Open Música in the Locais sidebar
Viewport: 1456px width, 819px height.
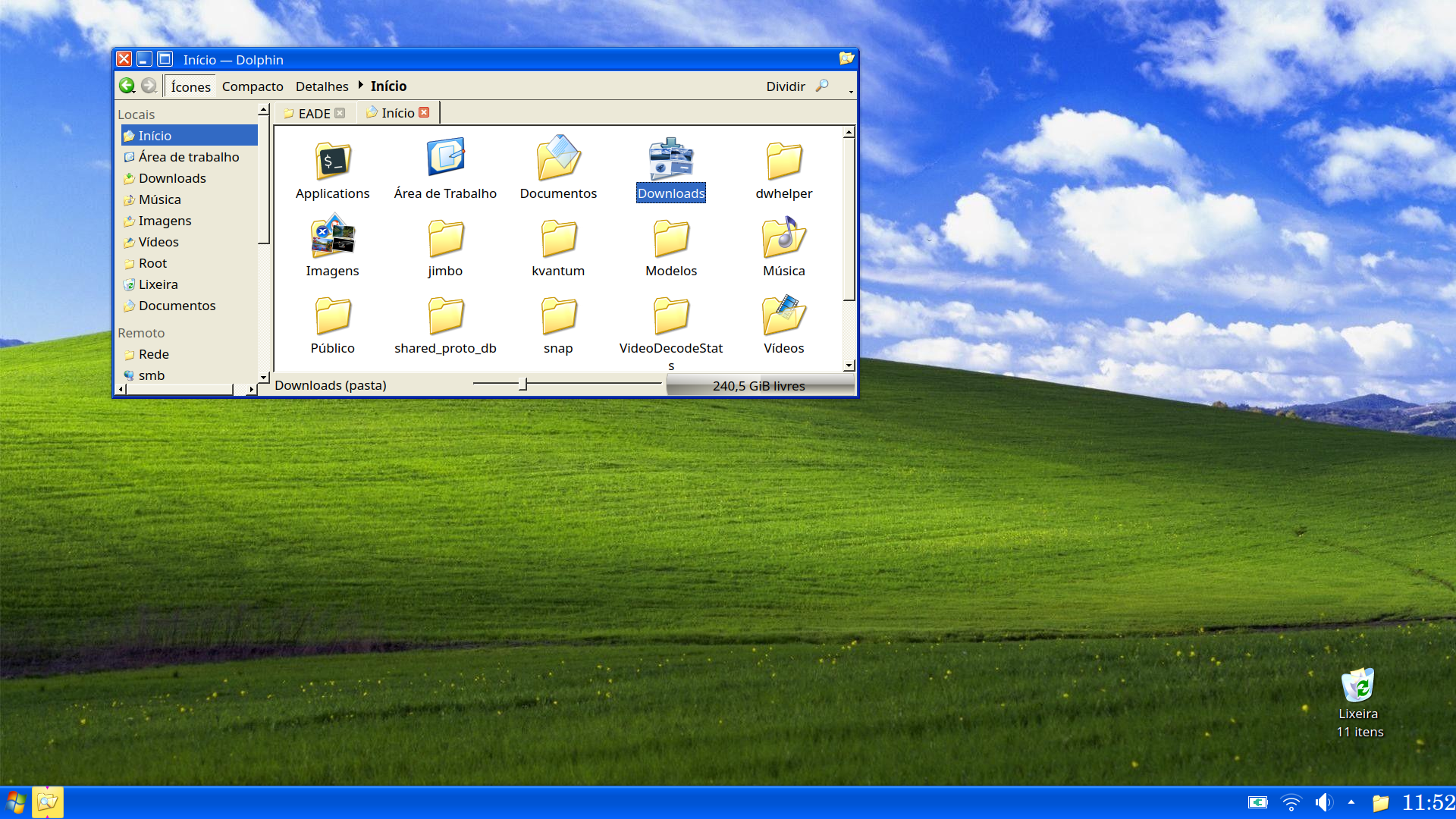click(x=190, y=199)
